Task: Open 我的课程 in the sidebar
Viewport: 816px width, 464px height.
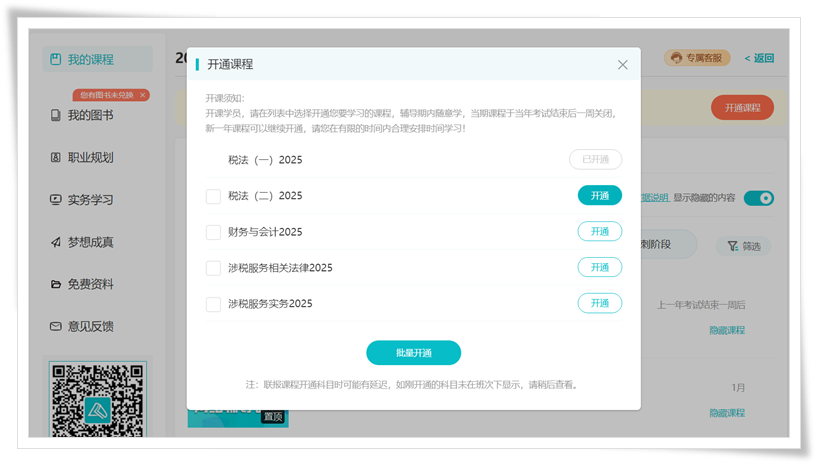Action: click(x=90, y=60)
